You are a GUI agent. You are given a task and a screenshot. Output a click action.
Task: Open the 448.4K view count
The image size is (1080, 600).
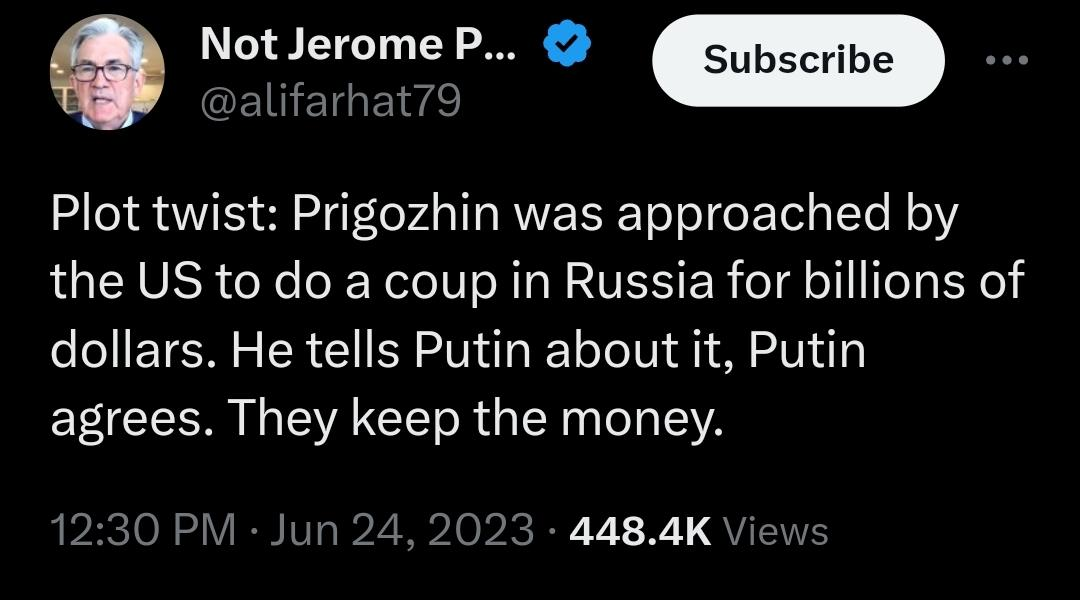pyautogui.click(x=639, y=530)
